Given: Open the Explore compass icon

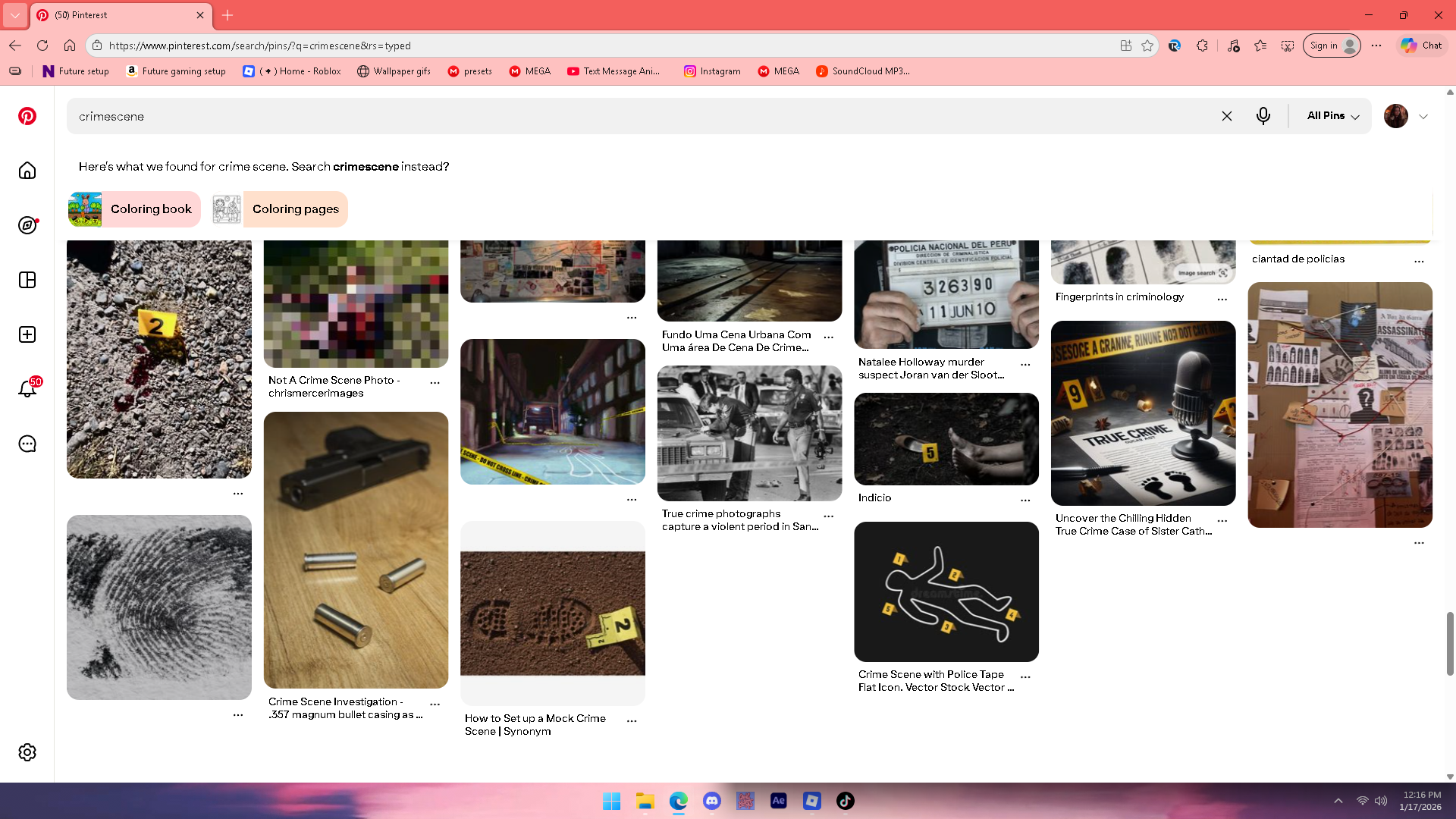Looking at the screenshot, I should pos(27,225).
